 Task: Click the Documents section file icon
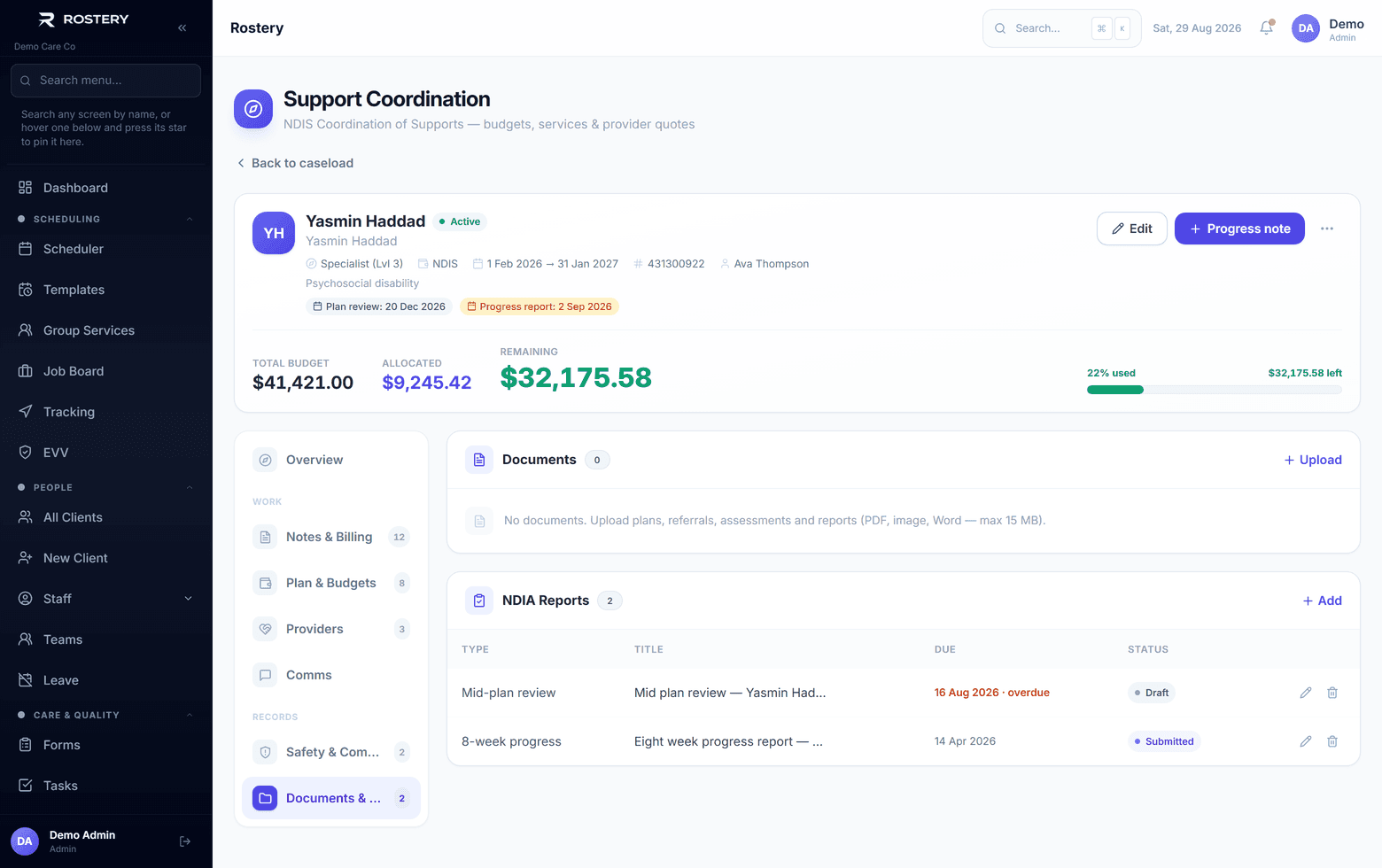[479, 460]
